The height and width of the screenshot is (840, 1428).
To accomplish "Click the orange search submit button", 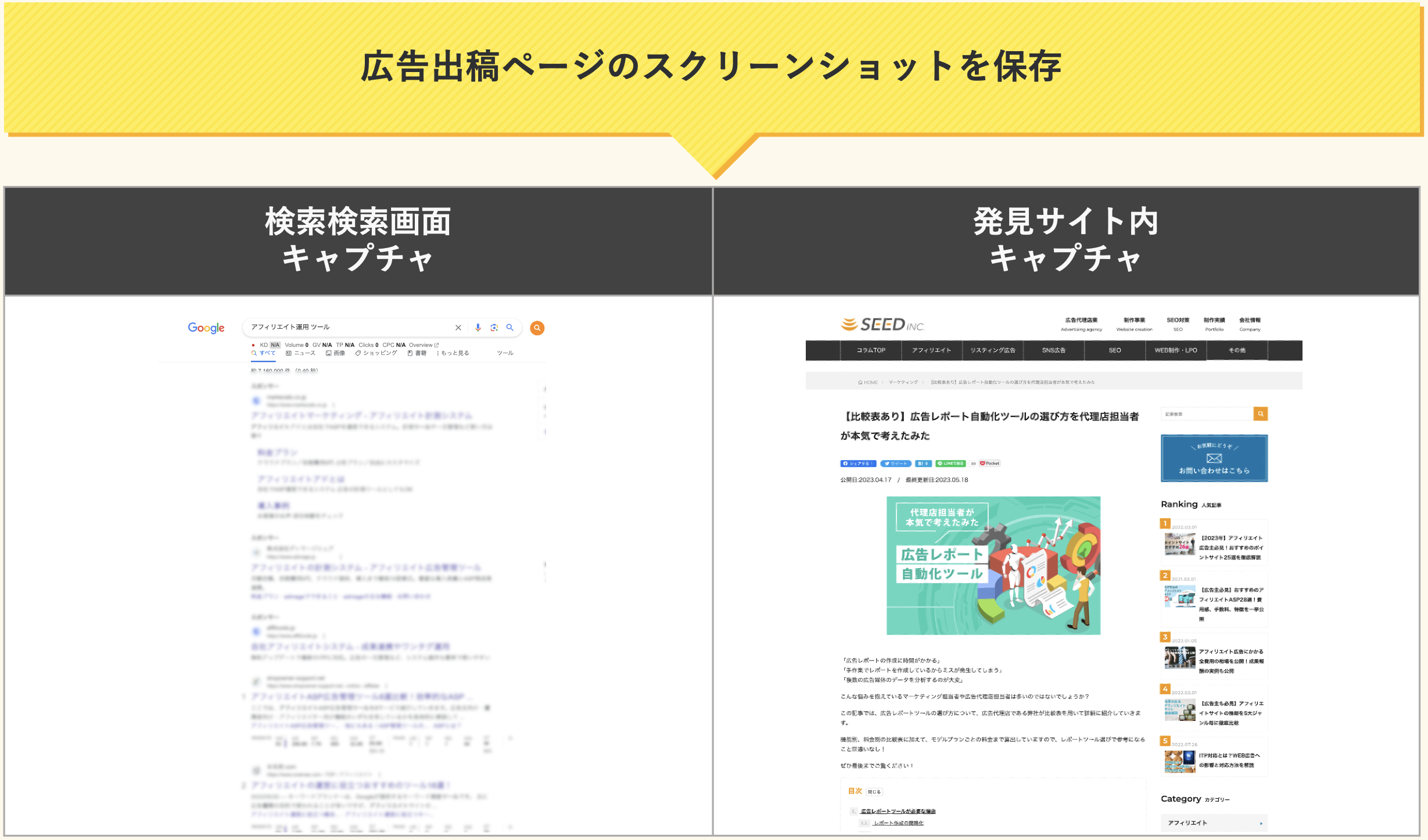I will [x=537, y=328].
